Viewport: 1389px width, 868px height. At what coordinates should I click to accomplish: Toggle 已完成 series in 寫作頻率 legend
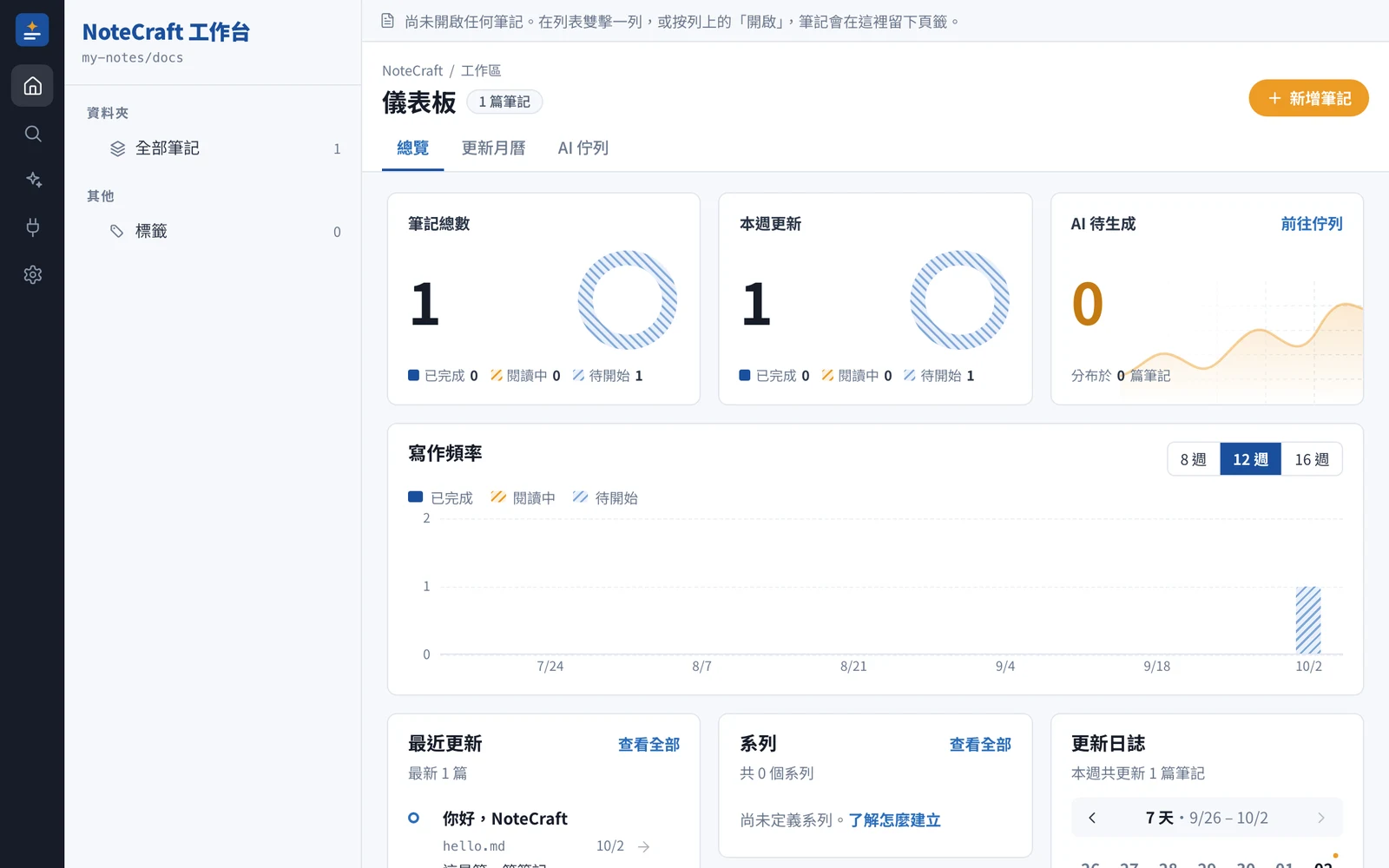pos(440,498)
